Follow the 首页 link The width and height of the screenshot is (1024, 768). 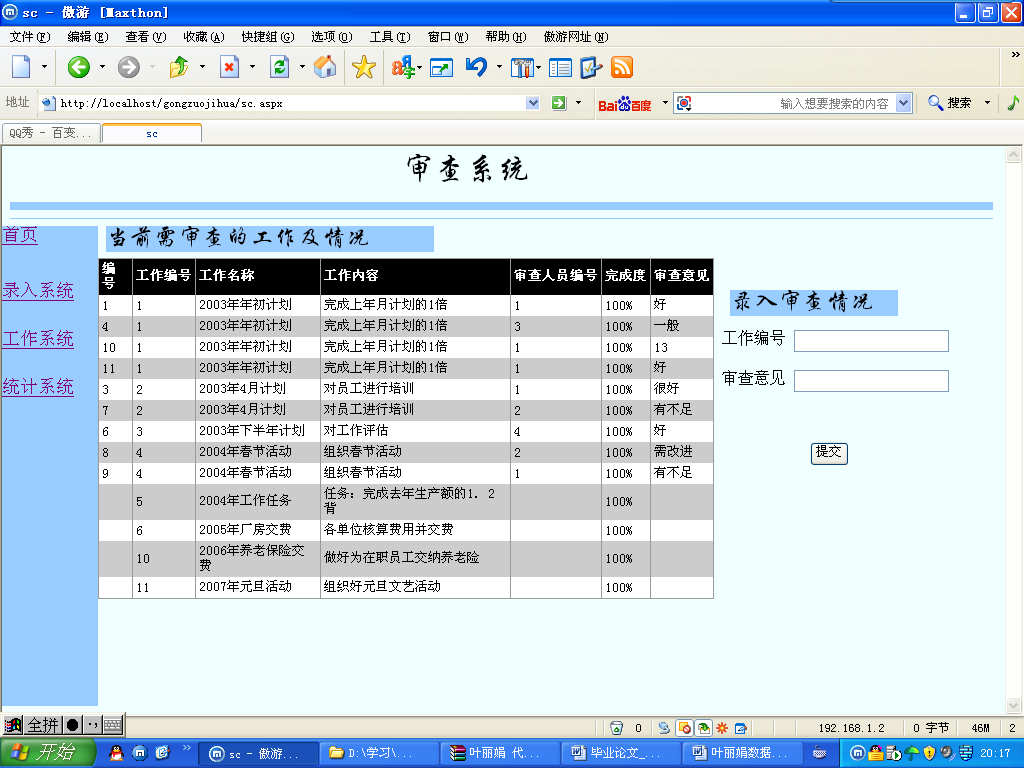pyautogui.click(x=20, y=235)
